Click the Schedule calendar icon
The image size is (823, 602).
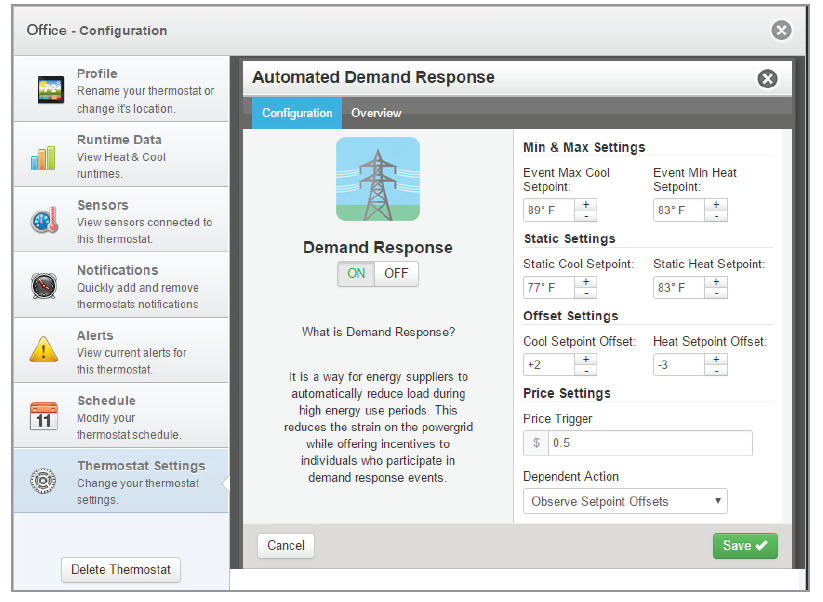[44, 416]
